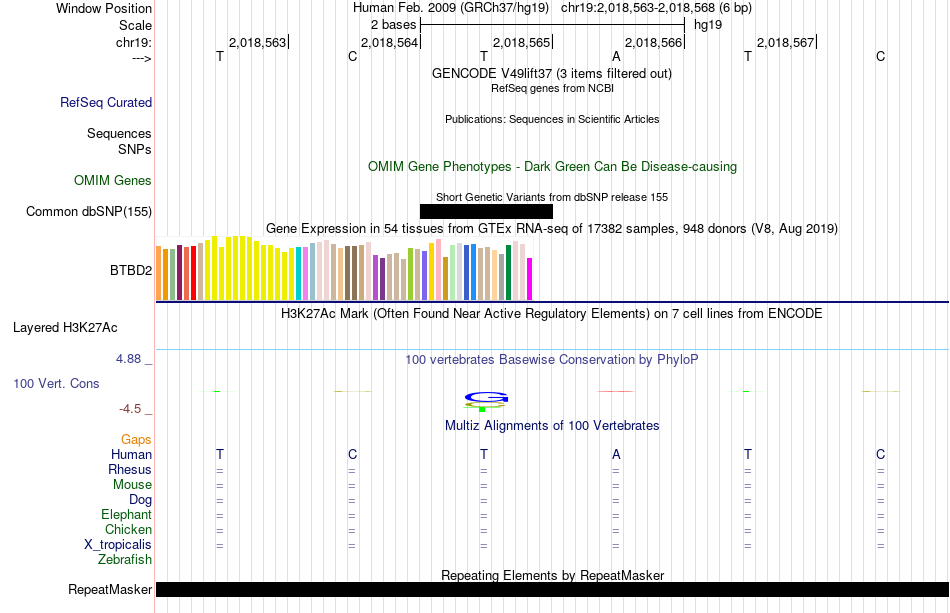
Task: Click the Human species label
Action: tap(131, 454)
